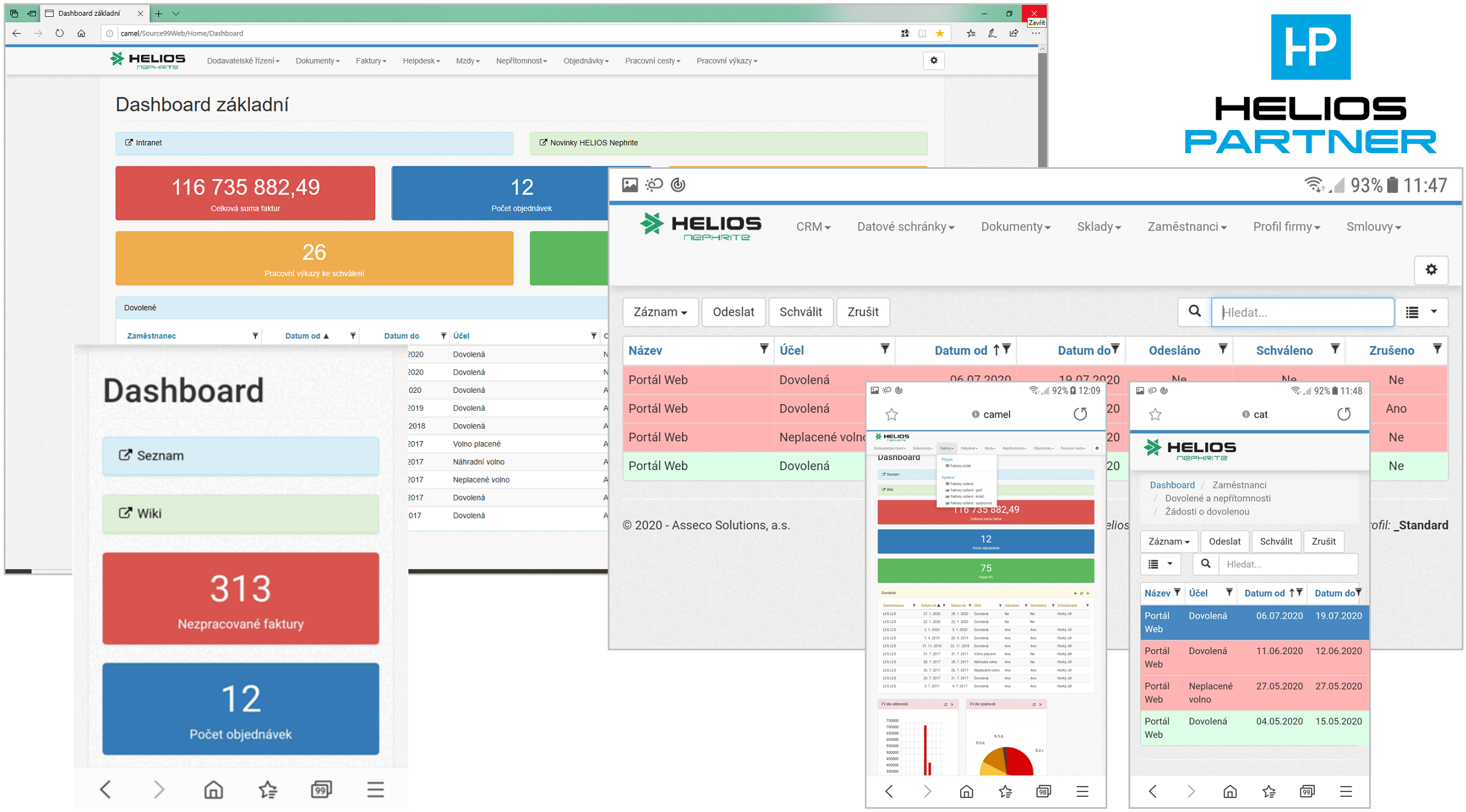1466x812 pixels.
Task: Click the back arrow in desktop browser
Action: [17, 33]
